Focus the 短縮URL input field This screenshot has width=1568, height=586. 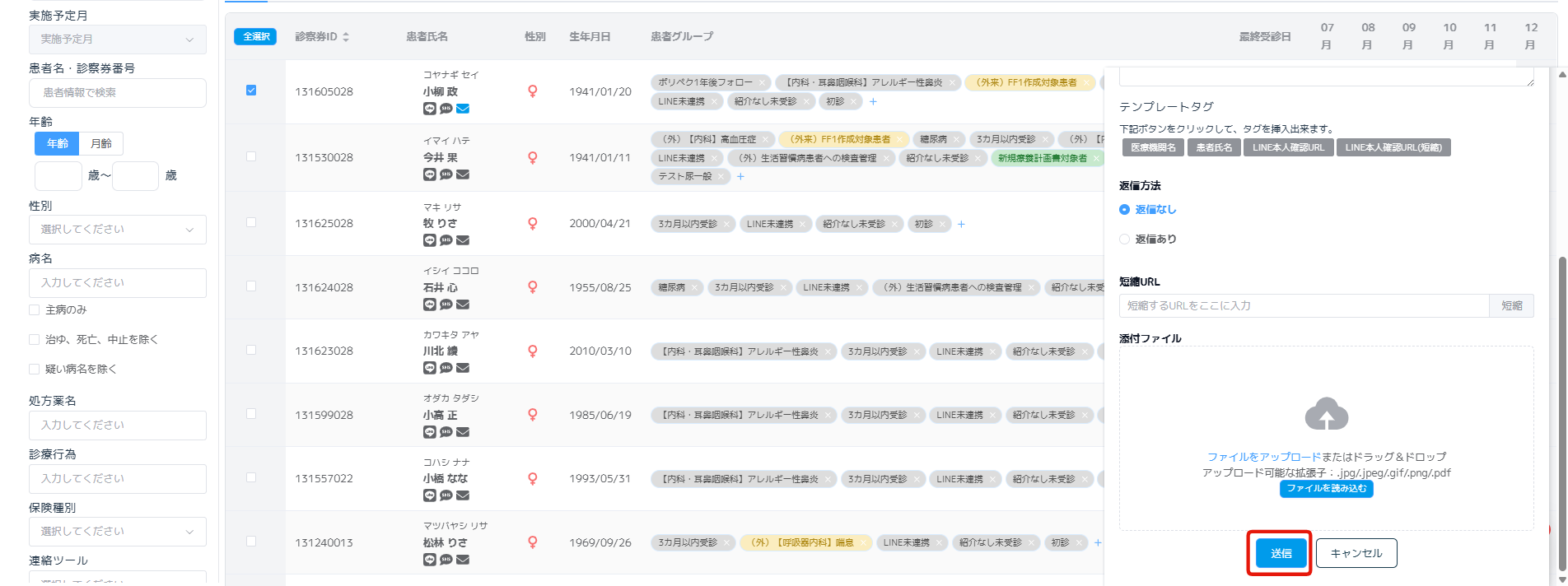(1304, 305)
